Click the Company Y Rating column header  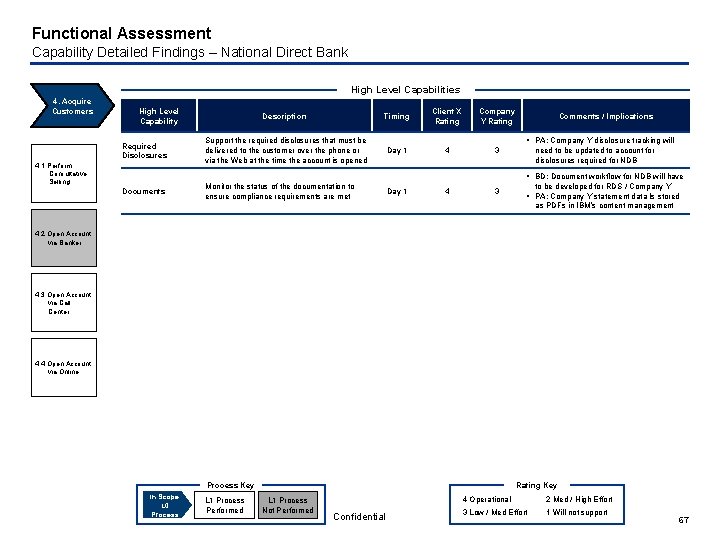[x=497, y=116]
